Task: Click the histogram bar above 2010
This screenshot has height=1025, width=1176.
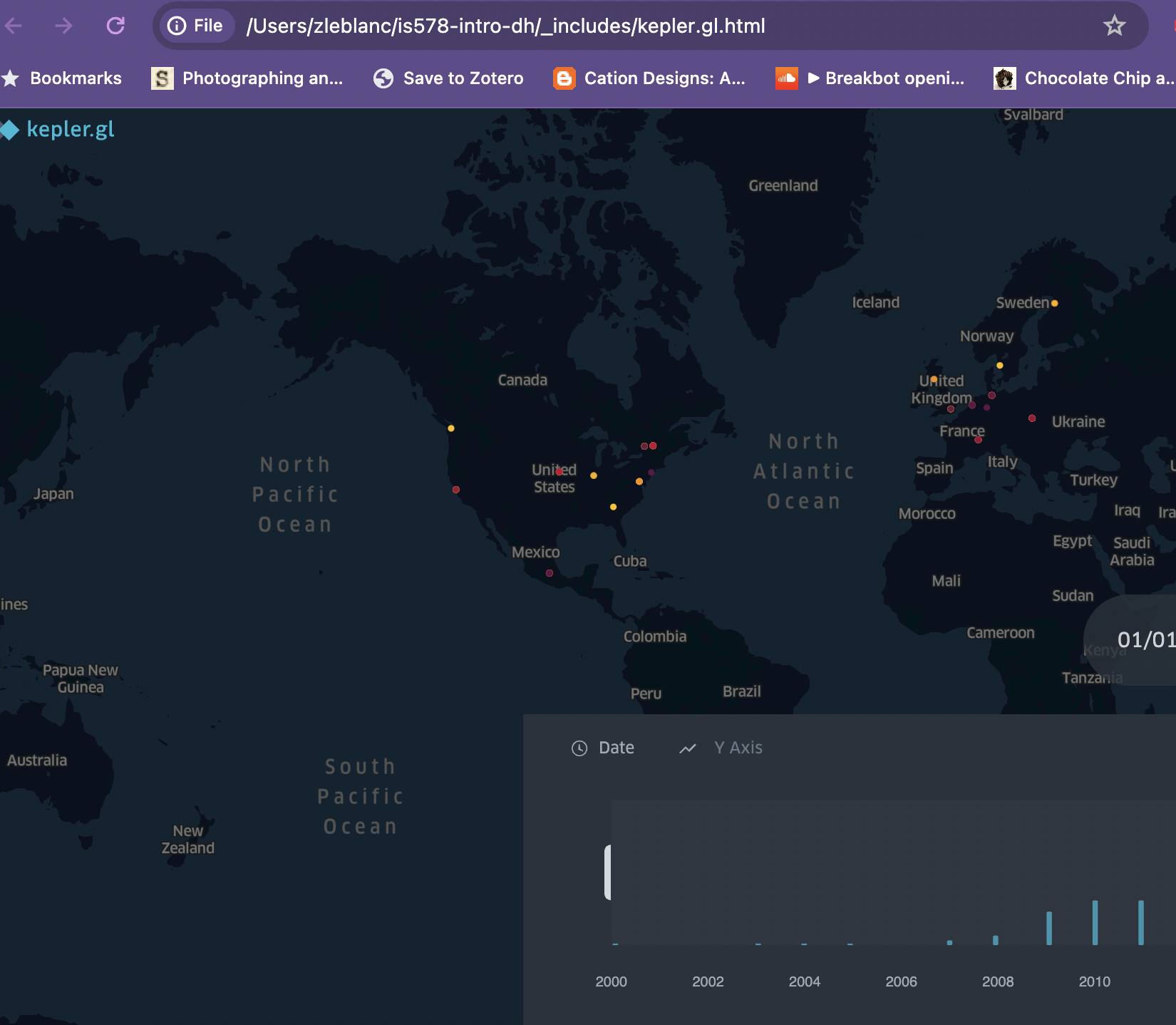Action: click(1095, 922)
